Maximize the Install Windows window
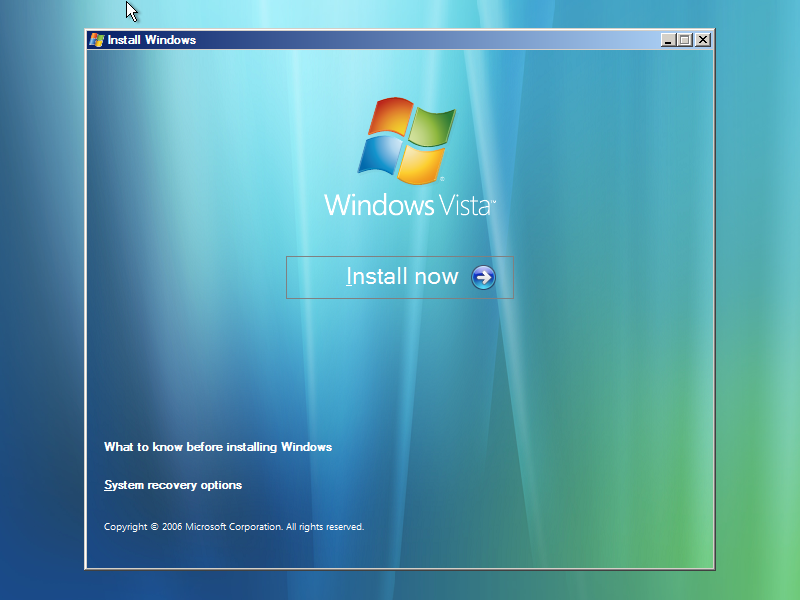 pyautogui.click(x=685, y=40)
